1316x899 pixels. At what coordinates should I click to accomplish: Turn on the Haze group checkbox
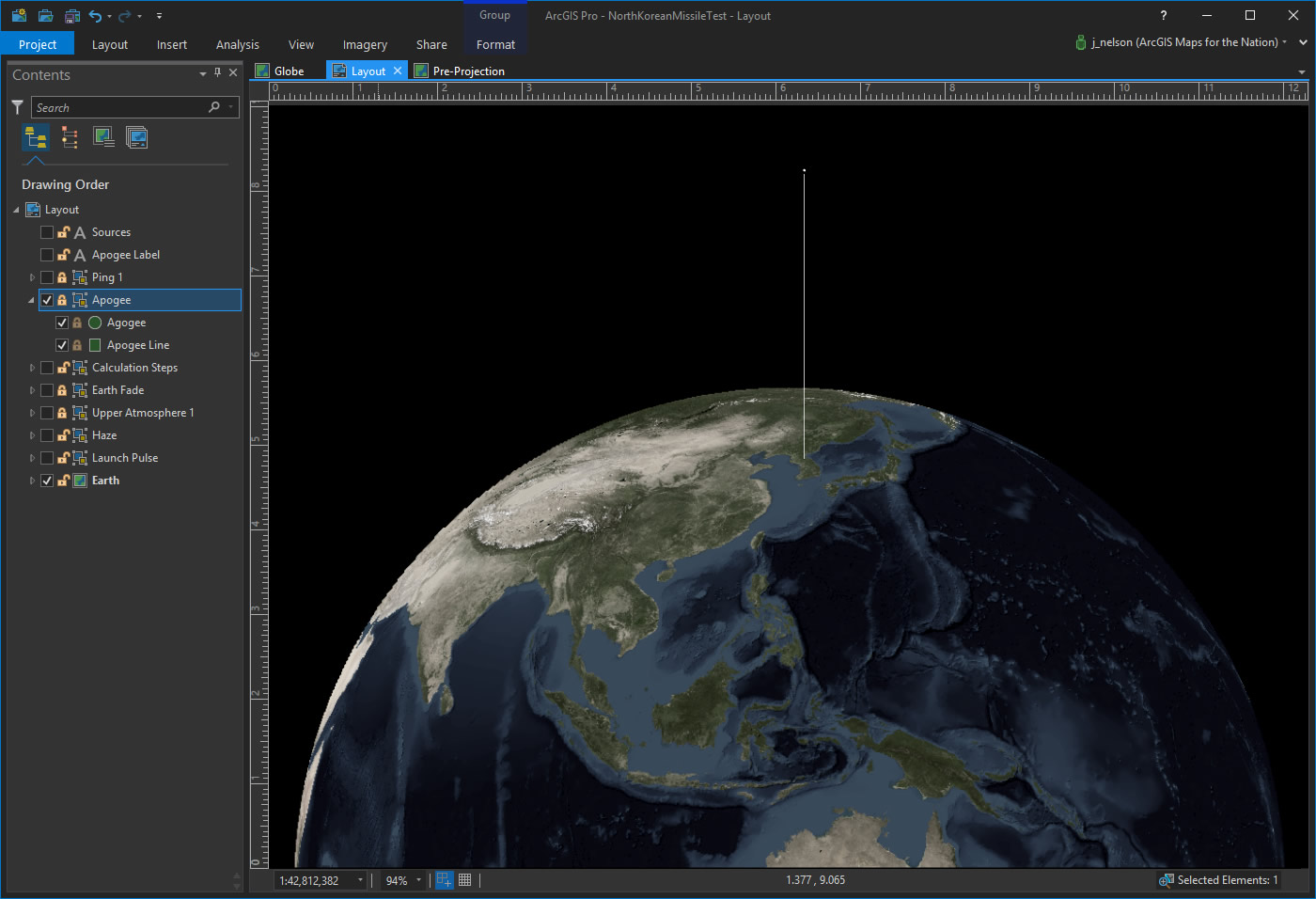(47, 435)
